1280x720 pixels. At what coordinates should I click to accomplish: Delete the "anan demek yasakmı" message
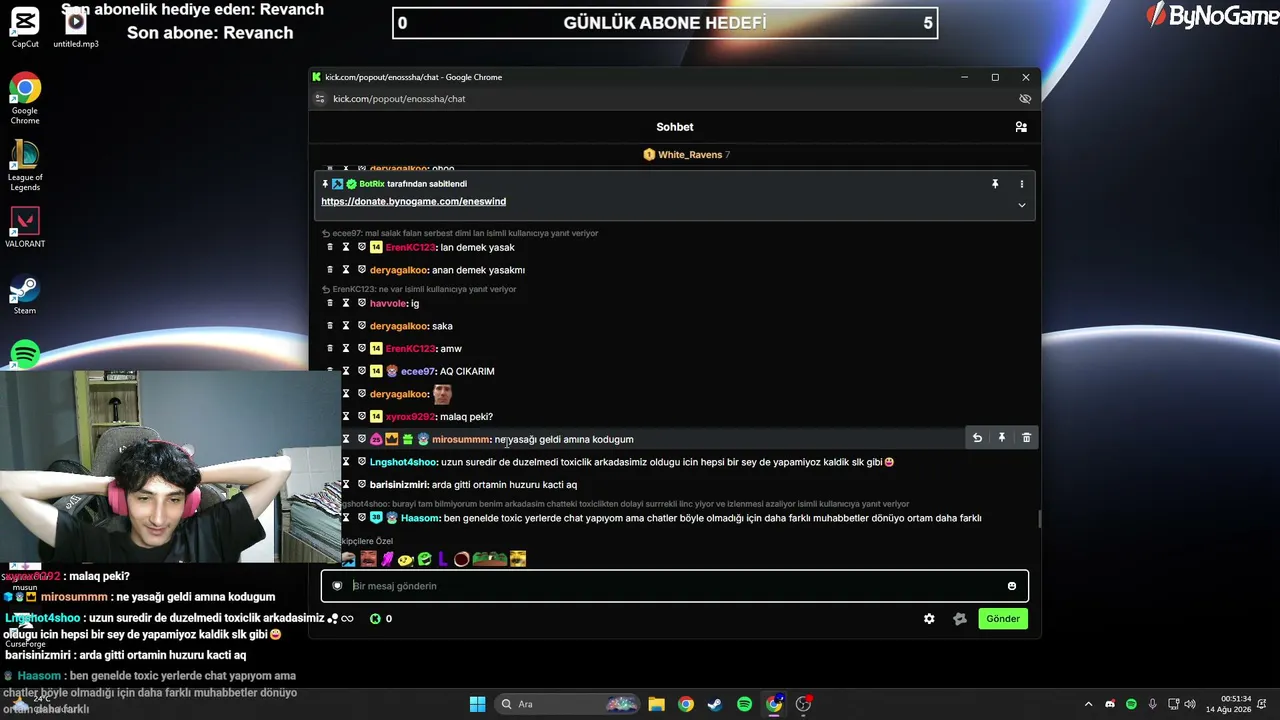tap(330, 270)
